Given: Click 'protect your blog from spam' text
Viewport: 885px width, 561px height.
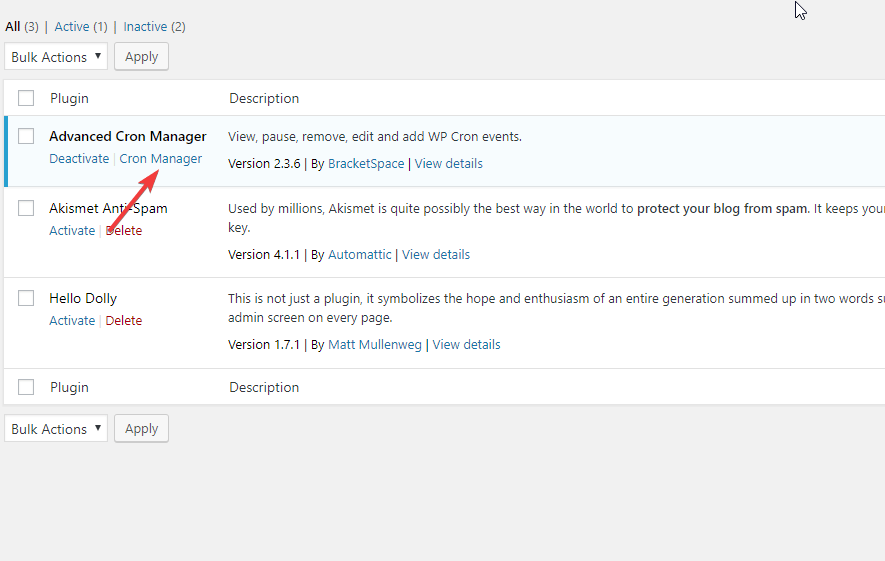Looking at the screenshot, I should [x=722, y=209].
